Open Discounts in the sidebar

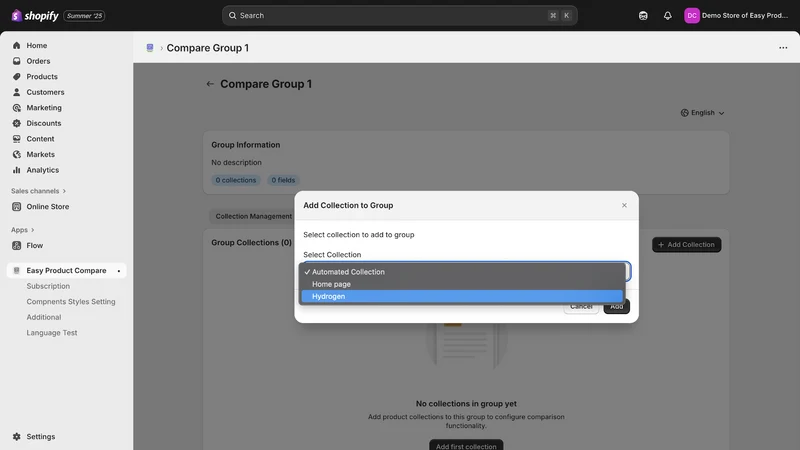(x=44, y=123)
